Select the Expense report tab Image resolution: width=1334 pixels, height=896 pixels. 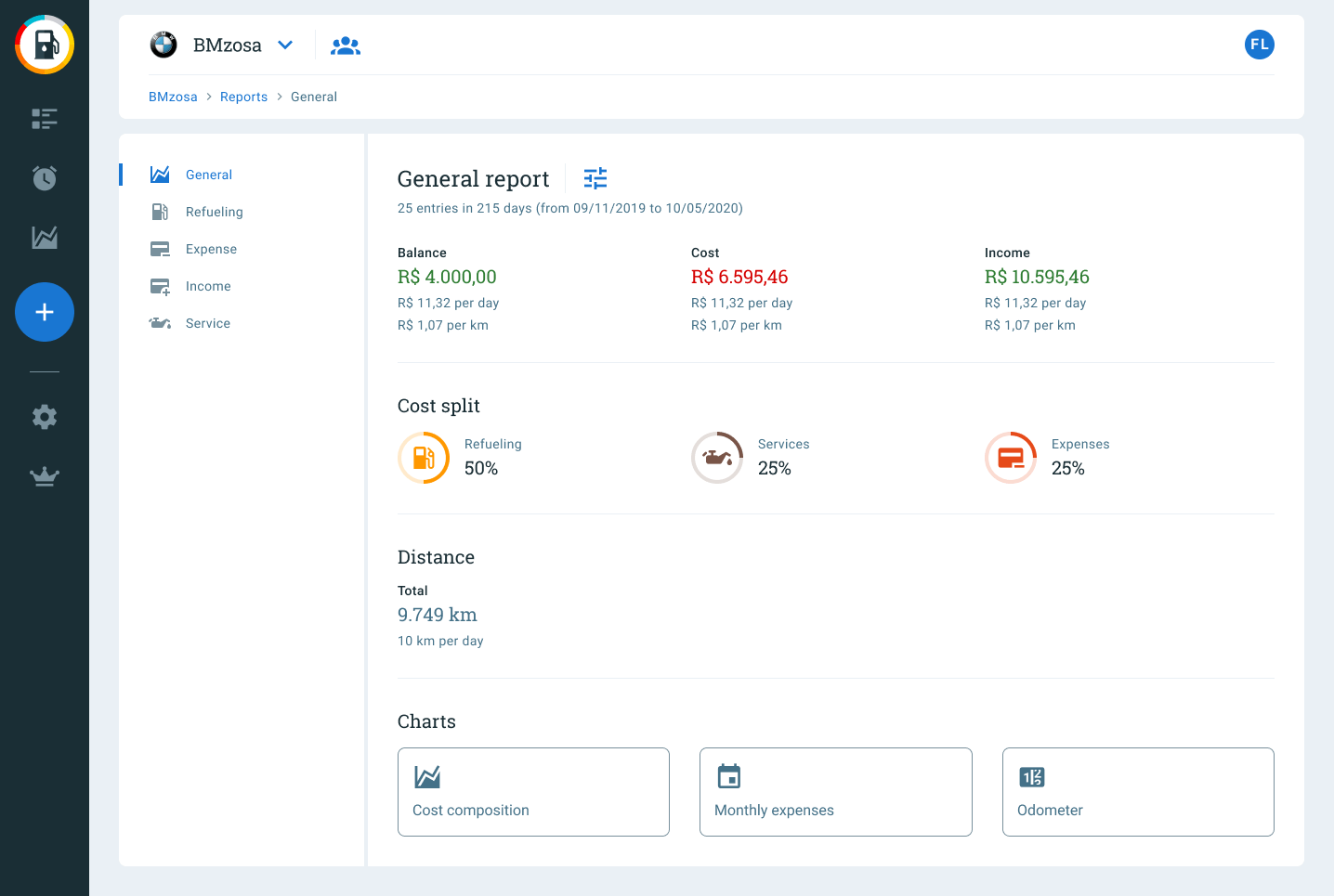pyautogui.click(x=211, y=249)
